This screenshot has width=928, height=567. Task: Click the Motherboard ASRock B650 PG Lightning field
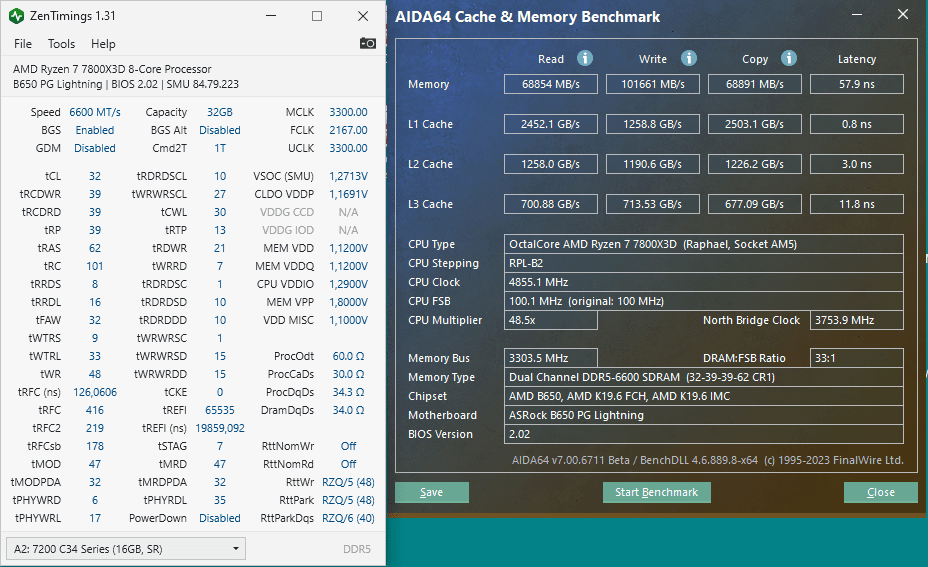click(x=704, y=415)
